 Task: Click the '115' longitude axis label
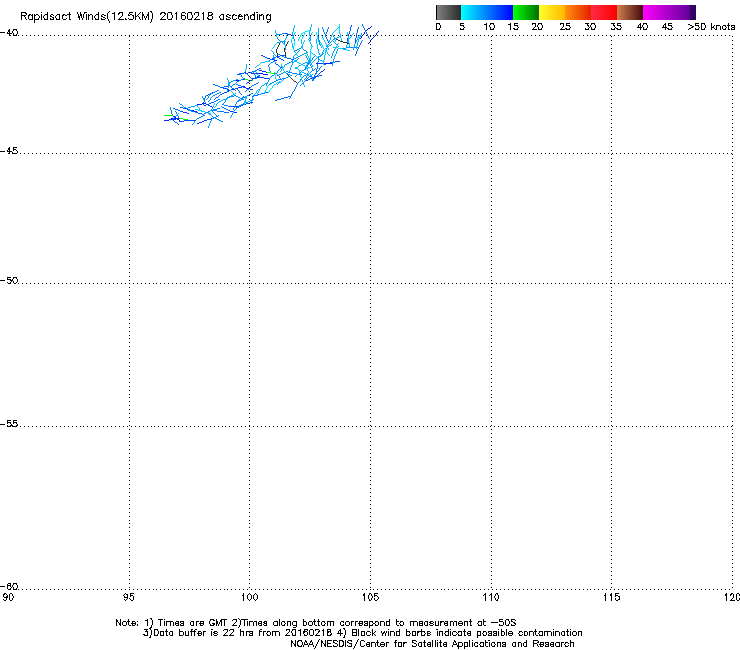coord(612,598)
